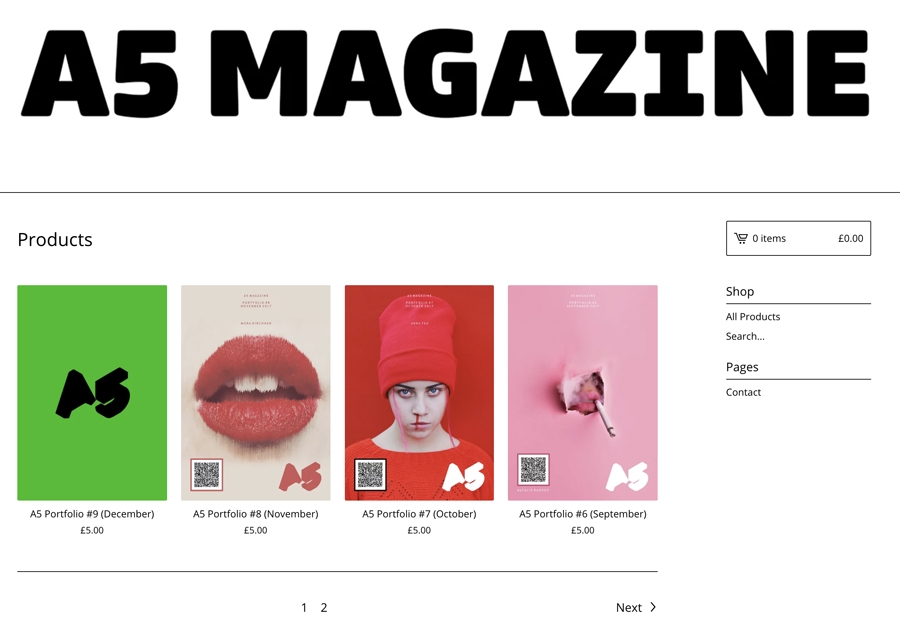
Task: Open the A5 Magazine header logo
Action: pyautogui.click(x=445, y=73)
